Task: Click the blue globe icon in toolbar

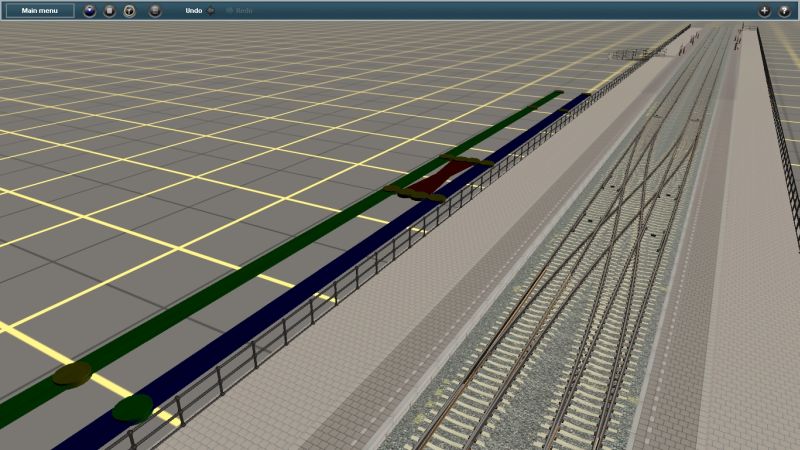Action: coord(90,11)
